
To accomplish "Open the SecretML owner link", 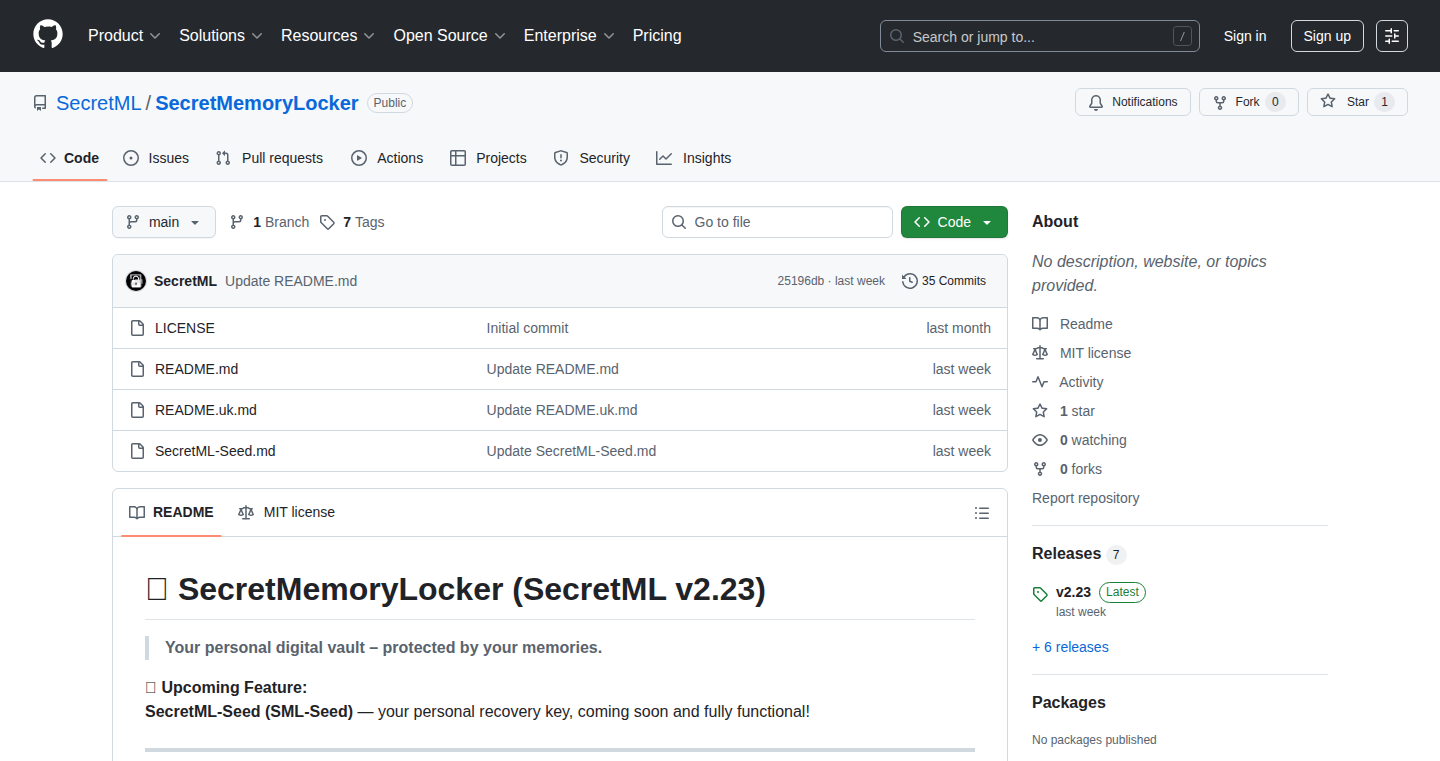I will [99, 103].
